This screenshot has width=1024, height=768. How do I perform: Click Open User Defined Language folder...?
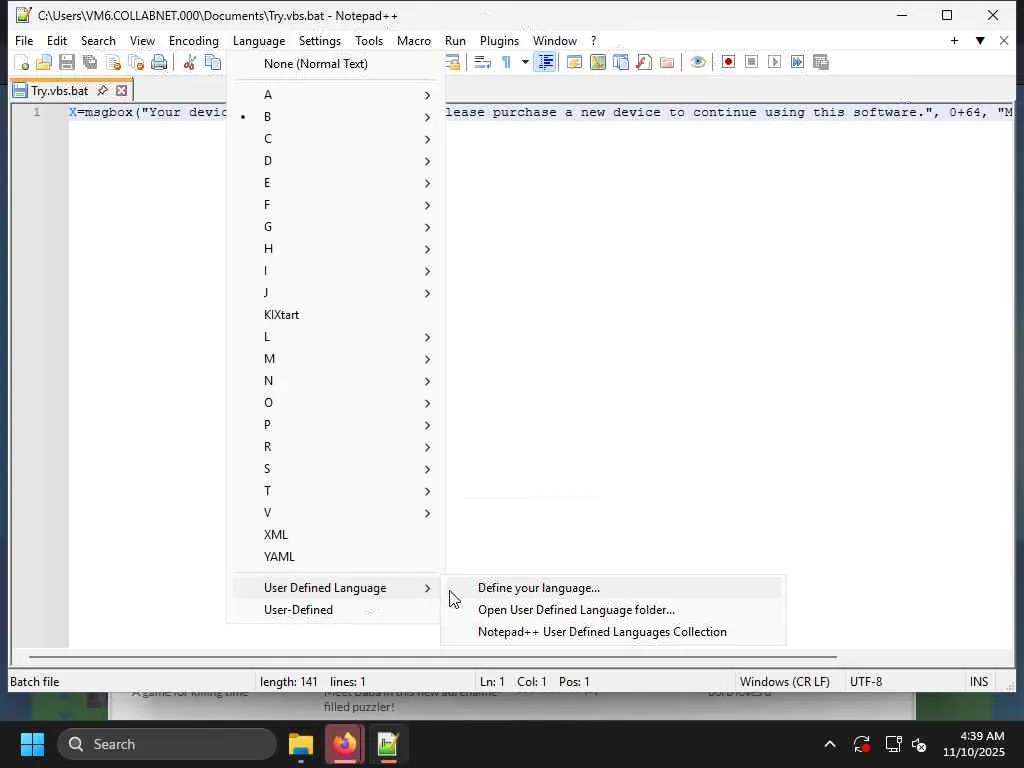click(613, 610)
